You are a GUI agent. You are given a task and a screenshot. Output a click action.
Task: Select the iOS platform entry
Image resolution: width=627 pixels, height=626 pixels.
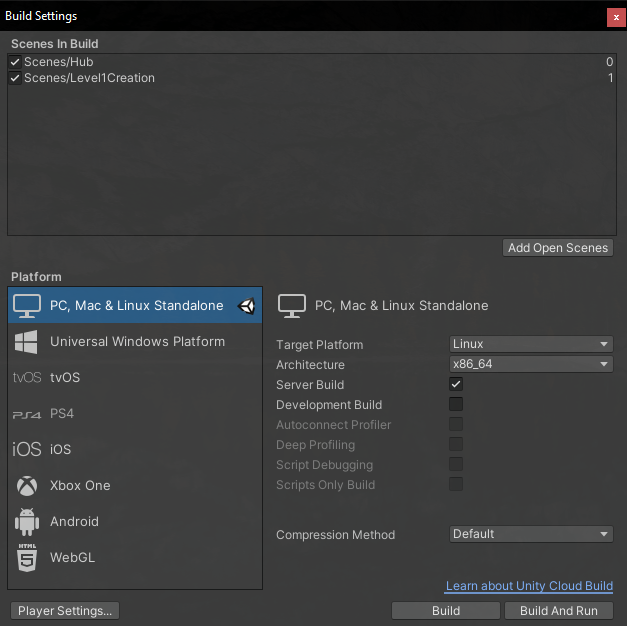135,449
